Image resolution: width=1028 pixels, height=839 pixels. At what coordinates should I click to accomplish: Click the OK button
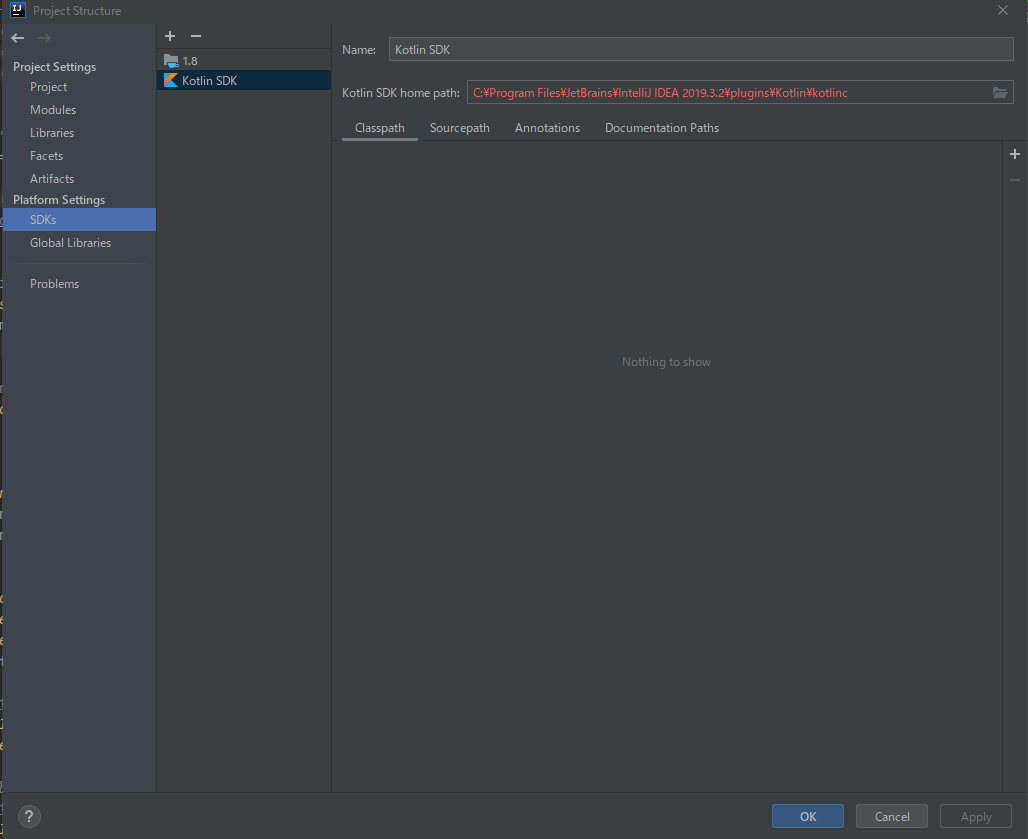click(808, 816)
